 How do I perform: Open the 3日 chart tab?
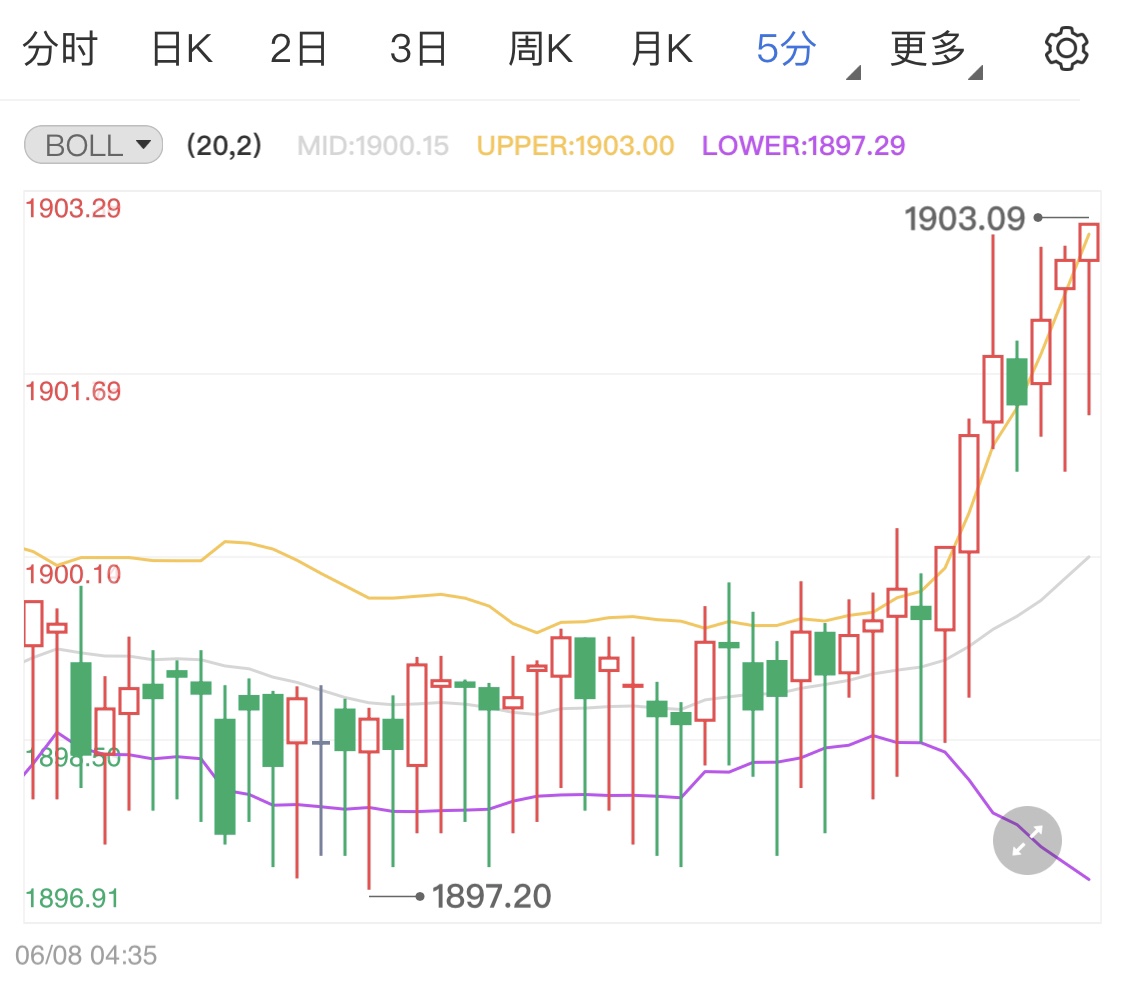point(418,49)
